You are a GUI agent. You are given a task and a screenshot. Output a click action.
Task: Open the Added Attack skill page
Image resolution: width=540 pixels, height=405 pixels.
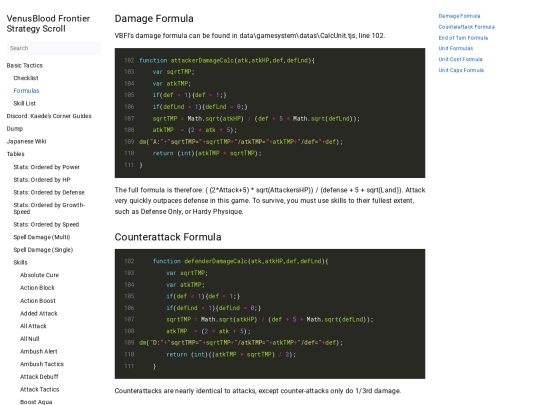pos(39,313)
